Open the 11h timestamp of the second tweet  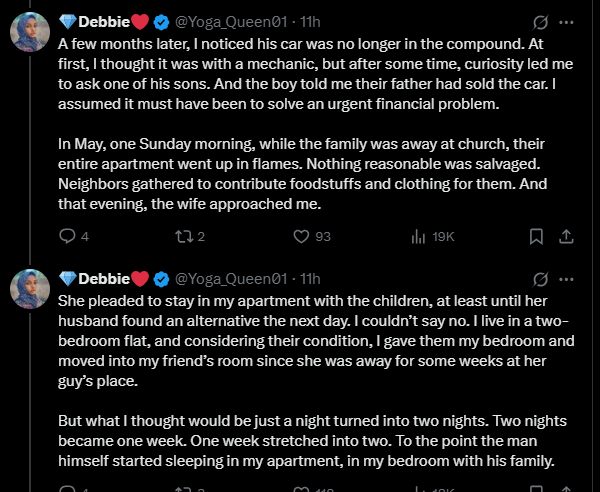pyautogui.click(x=311, y=277)
